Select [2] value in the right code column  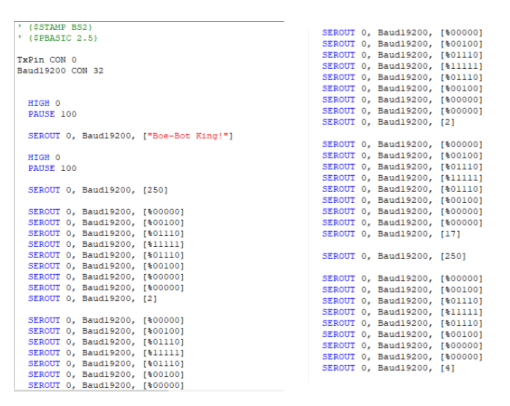[447, 122]
